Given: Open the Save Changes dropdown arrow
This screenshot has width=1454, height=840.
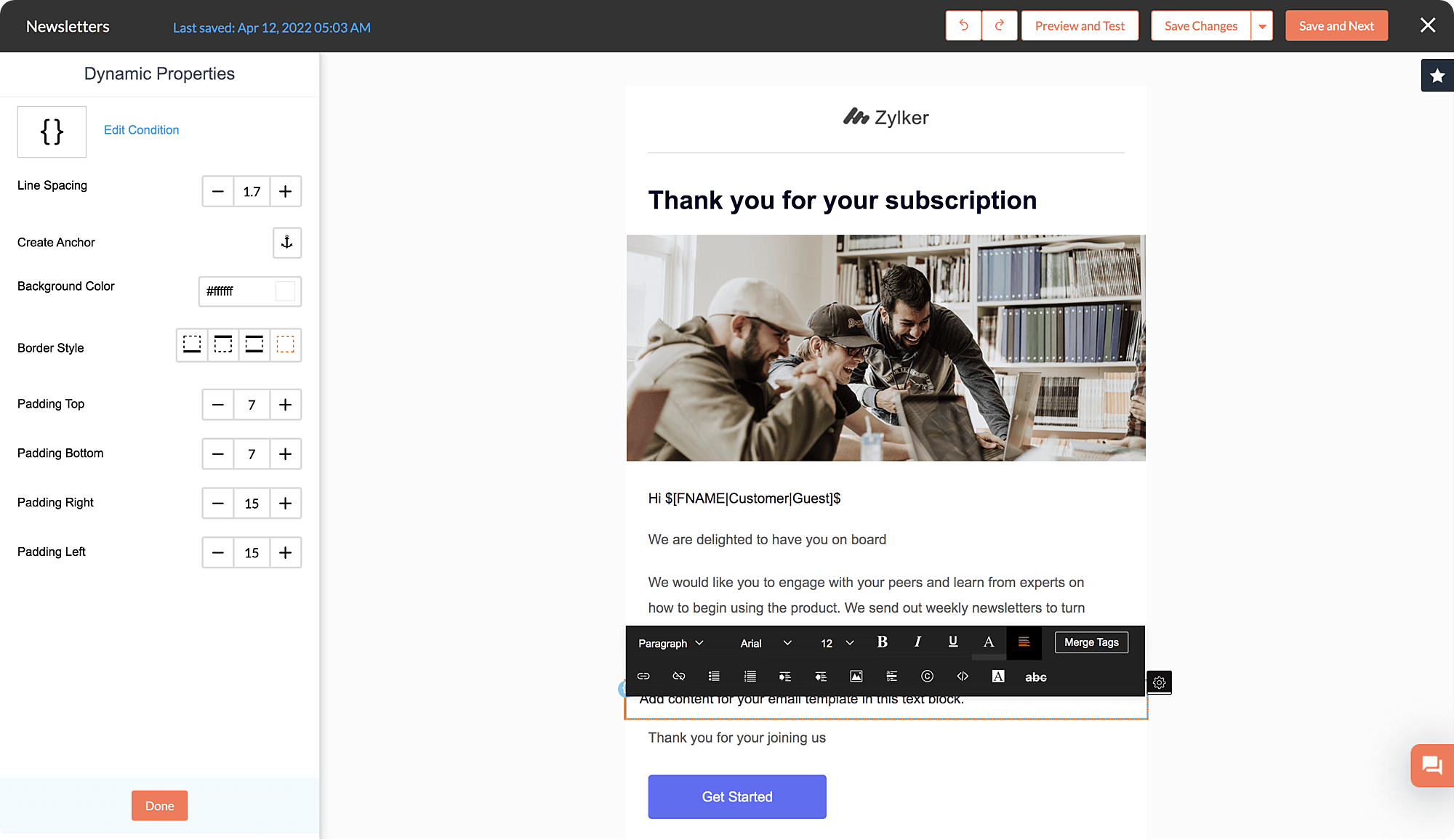Looking at the screenshot, I should coord(1262,26).
